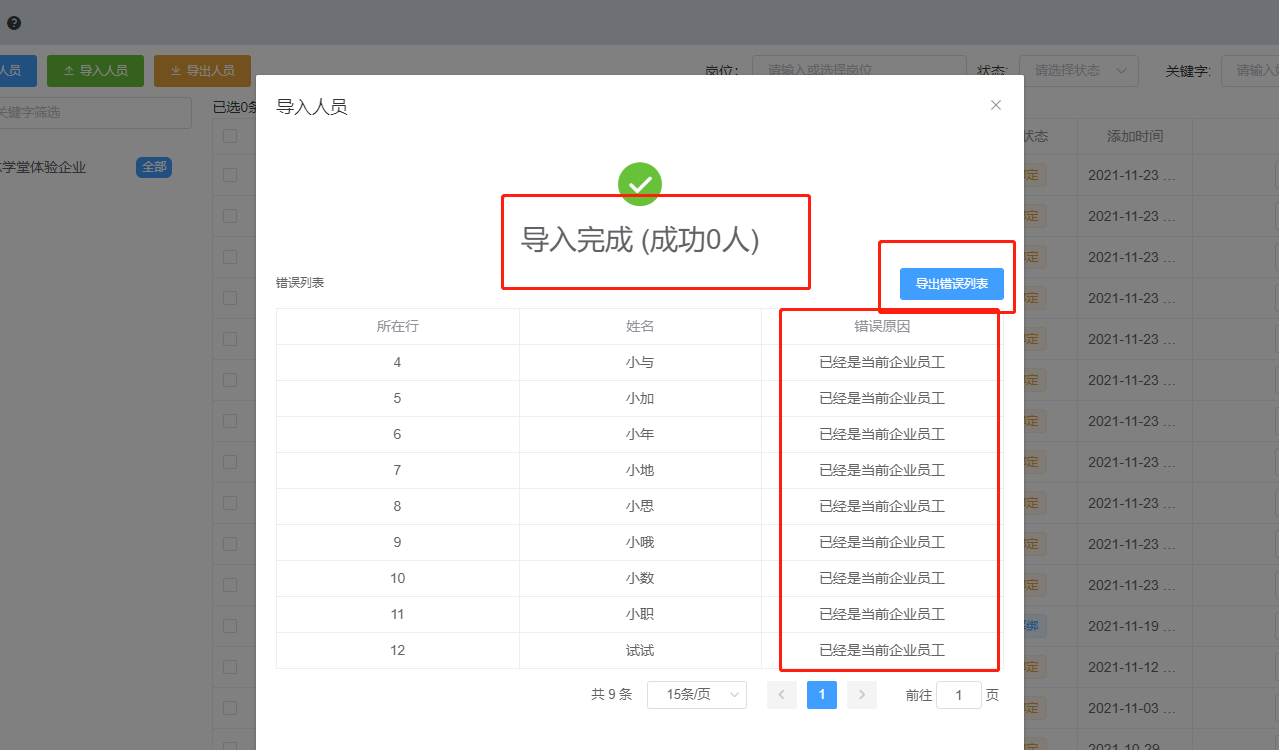Click the 全部 tag beside 学堂体验企业
This screenshot has height=750, width=1279.
tap(154, 167)
